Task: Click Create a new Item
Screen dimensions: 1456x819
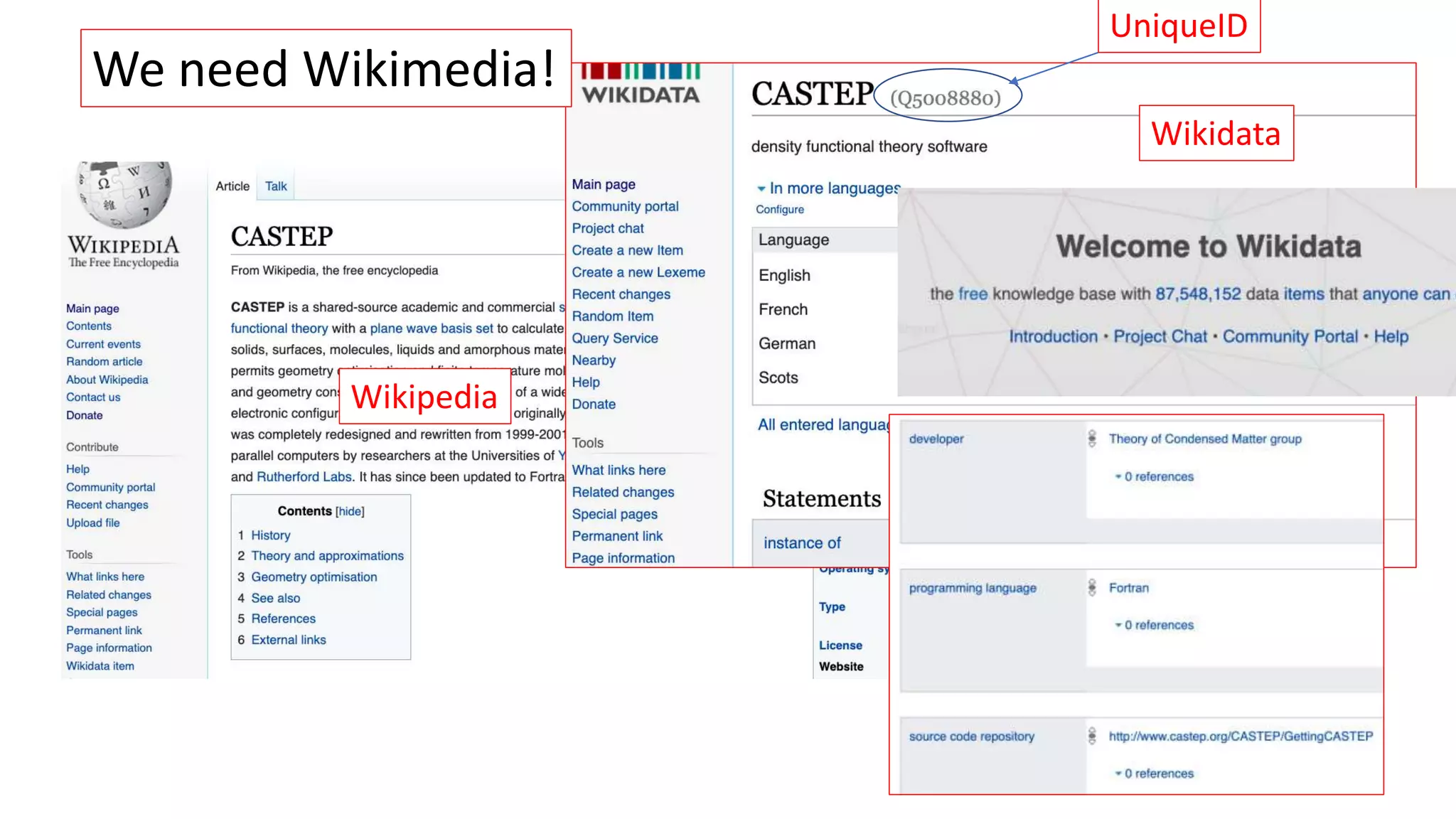Action: click(x=627, y=251)
